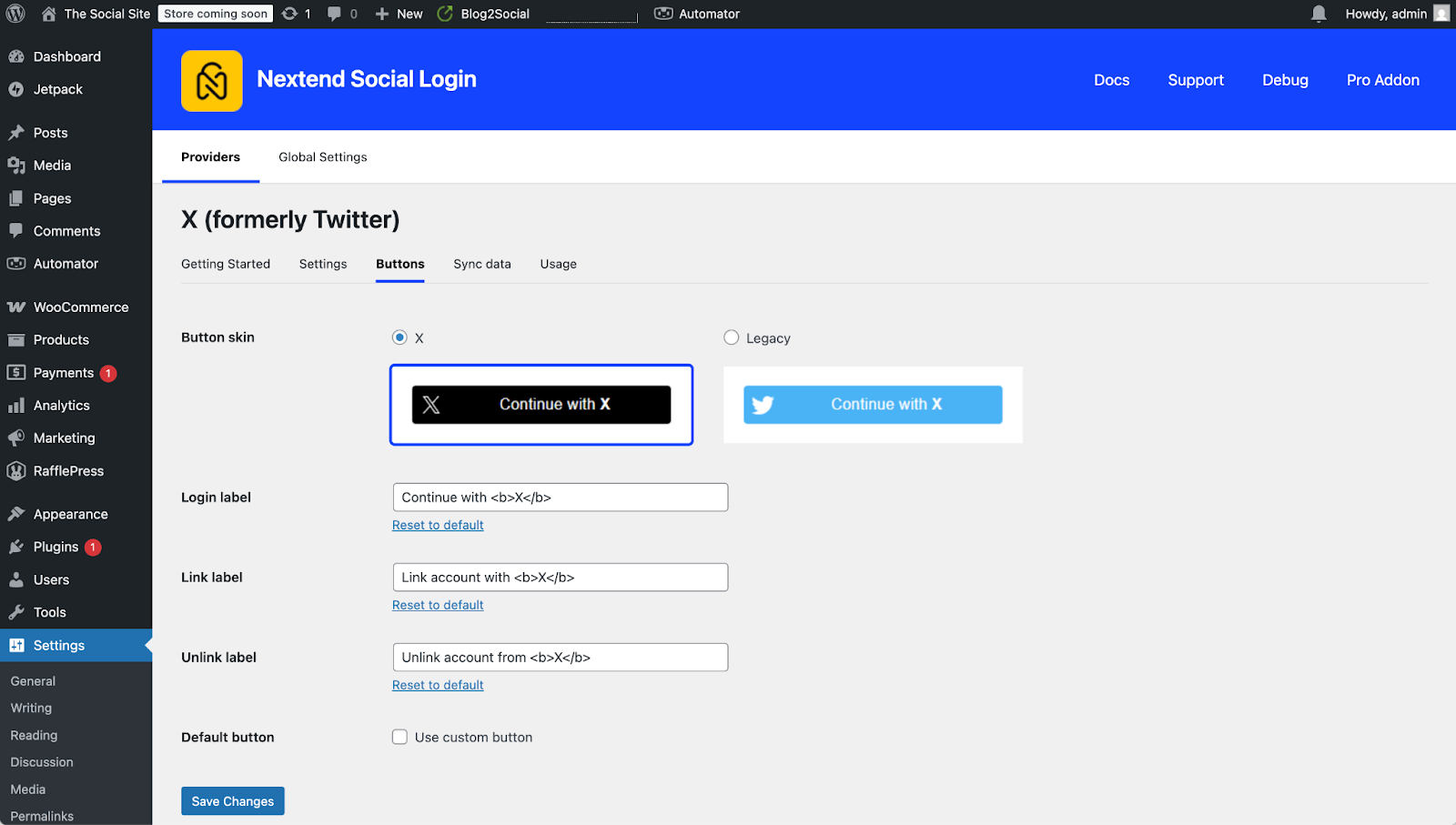Click the Save Changes button
This screenshot has width=1456, height=825.
[x=232, y=800]
